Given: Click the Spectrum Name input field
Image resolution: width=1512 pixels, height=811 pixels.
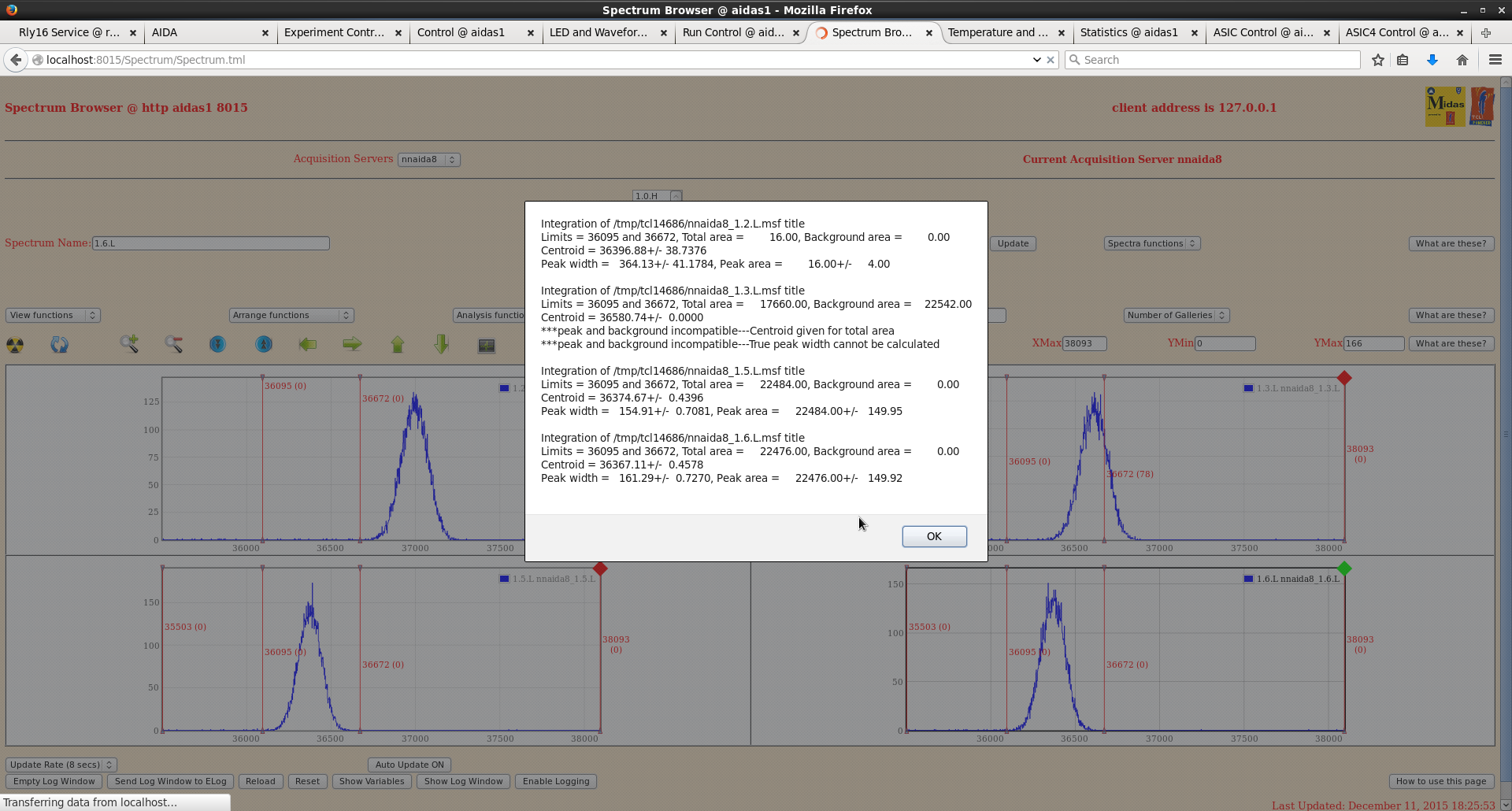Looking at the screenshot, I should tap(210, 244).
